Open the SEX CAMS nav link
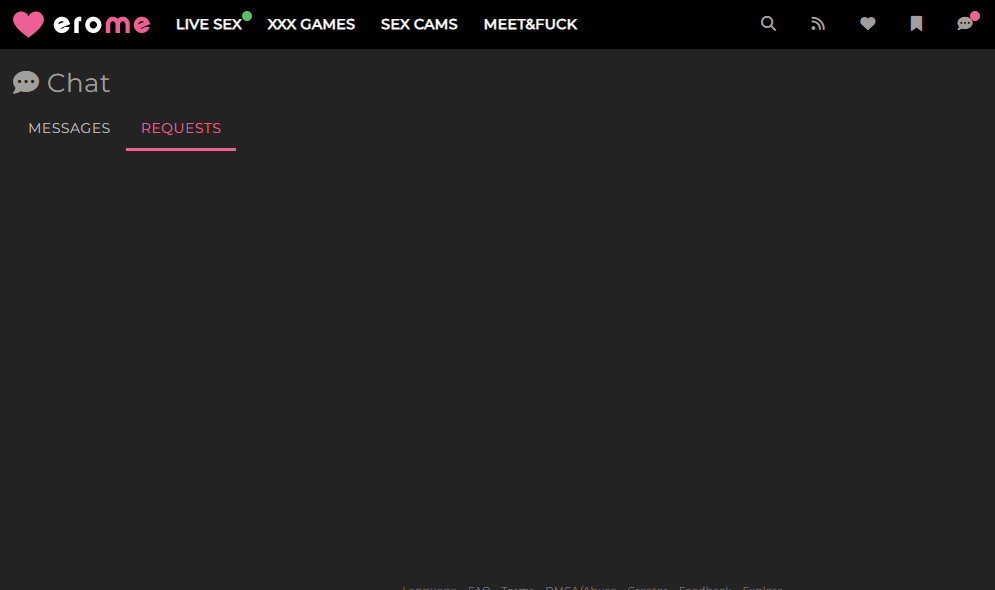Image resolution: width=995 pixels, height=590 pixels. coord(419,24)
